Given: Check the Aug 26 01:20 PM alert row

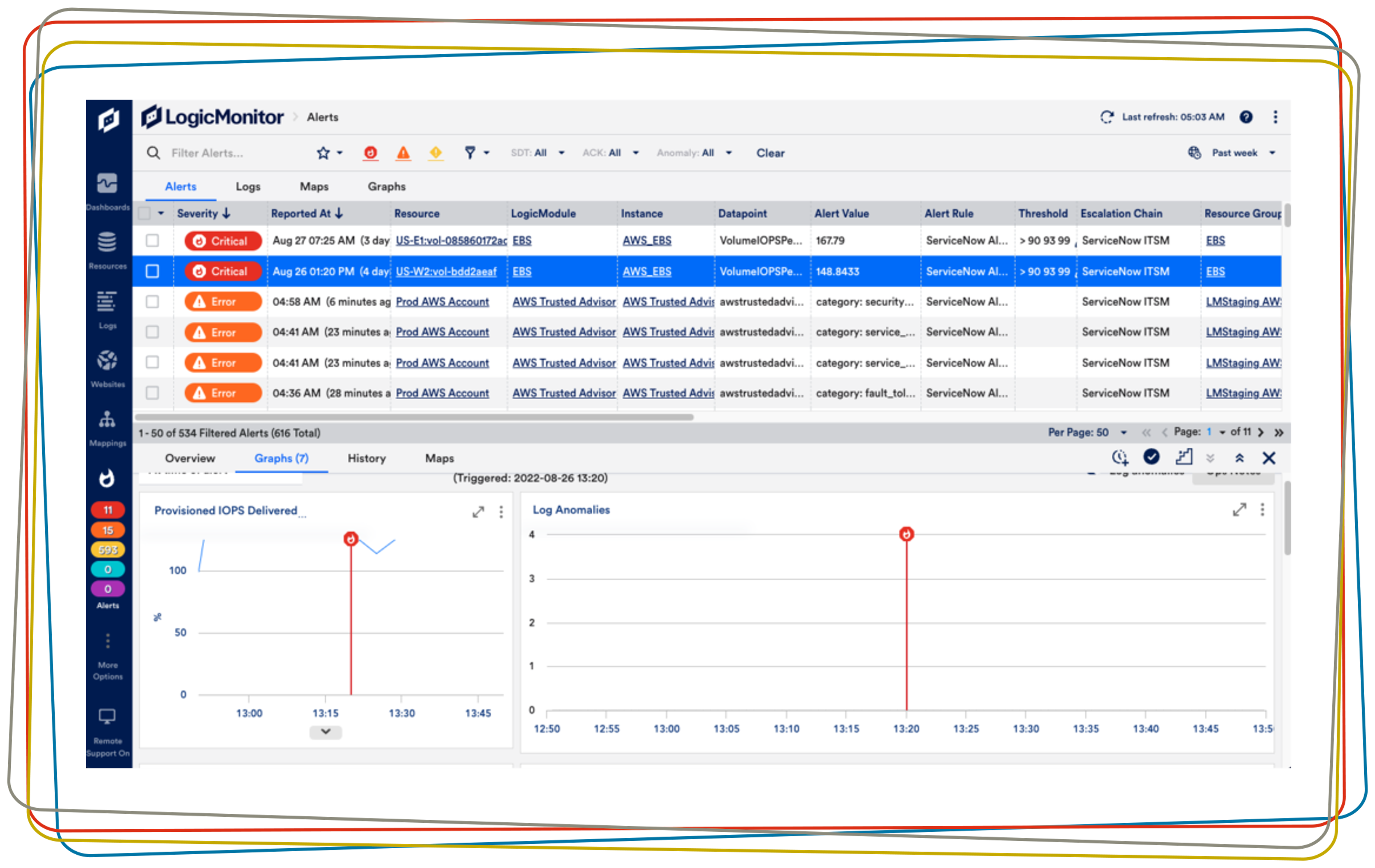Looking at the screenshot, I should (x=152, y=271).
